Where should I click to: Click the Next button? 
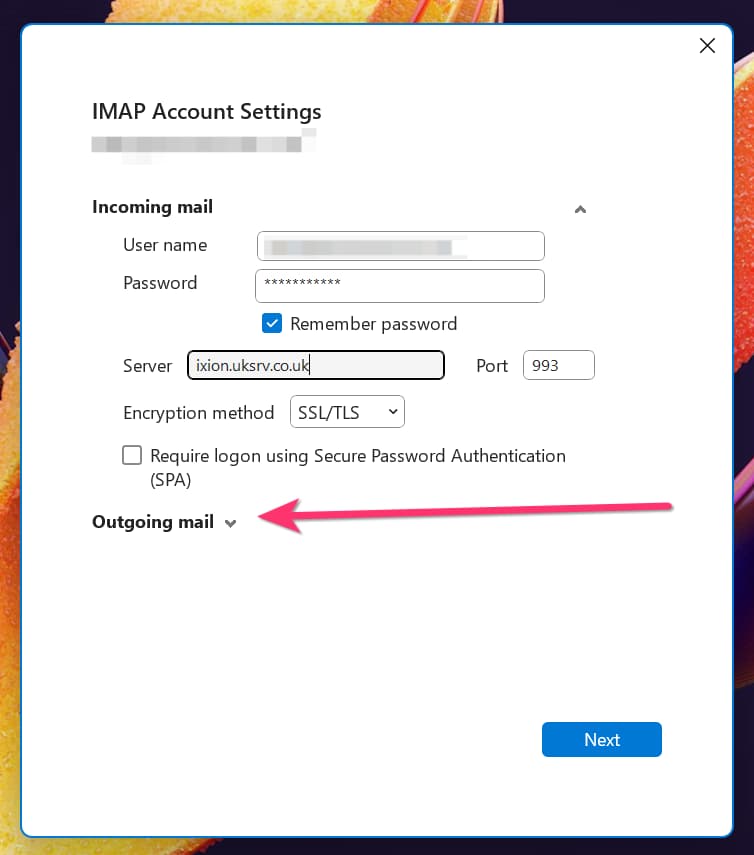pyautogui.click(x=601, y=739)
